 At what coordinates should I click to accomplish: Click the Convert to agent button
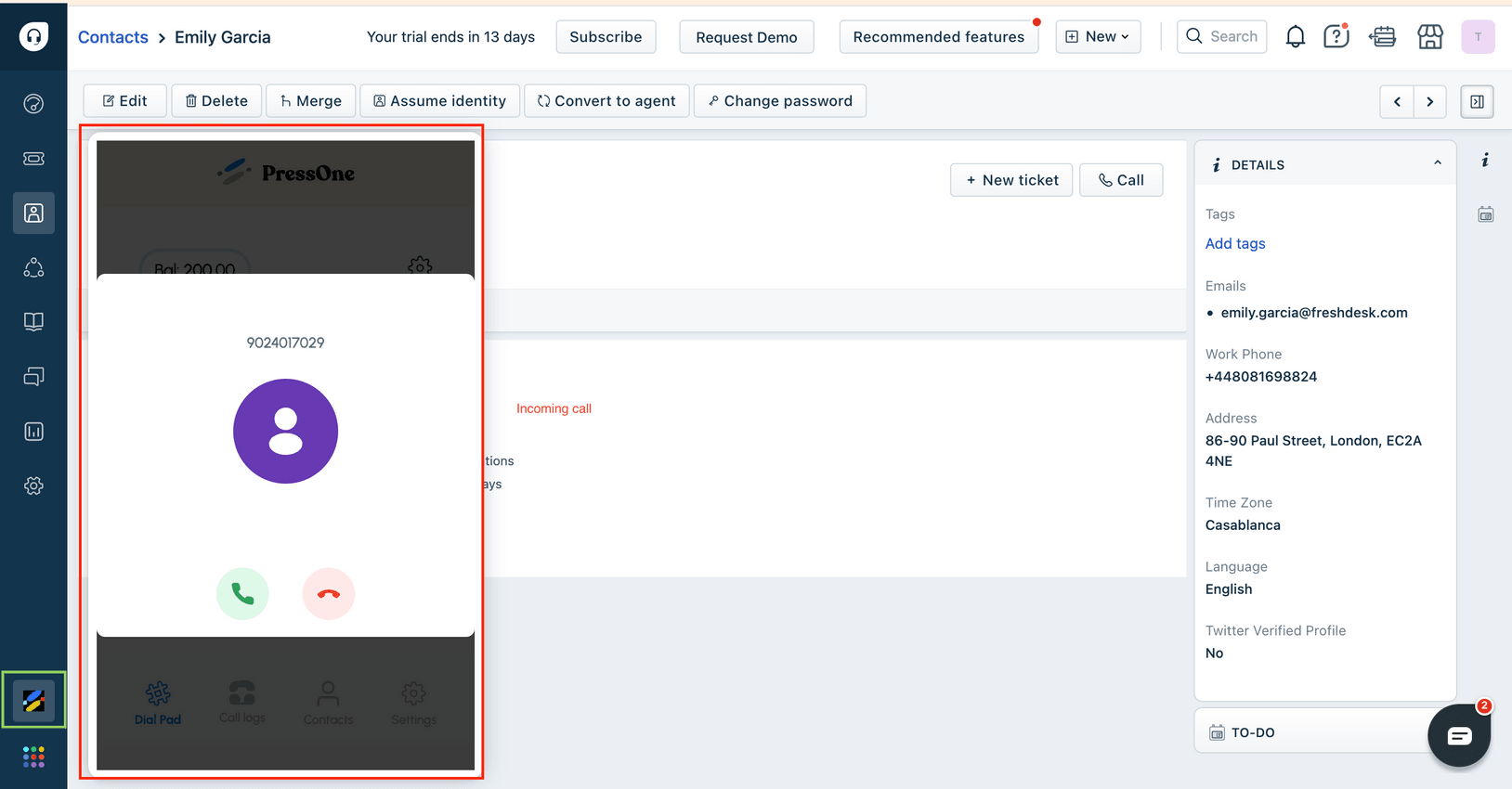[606, 101]
